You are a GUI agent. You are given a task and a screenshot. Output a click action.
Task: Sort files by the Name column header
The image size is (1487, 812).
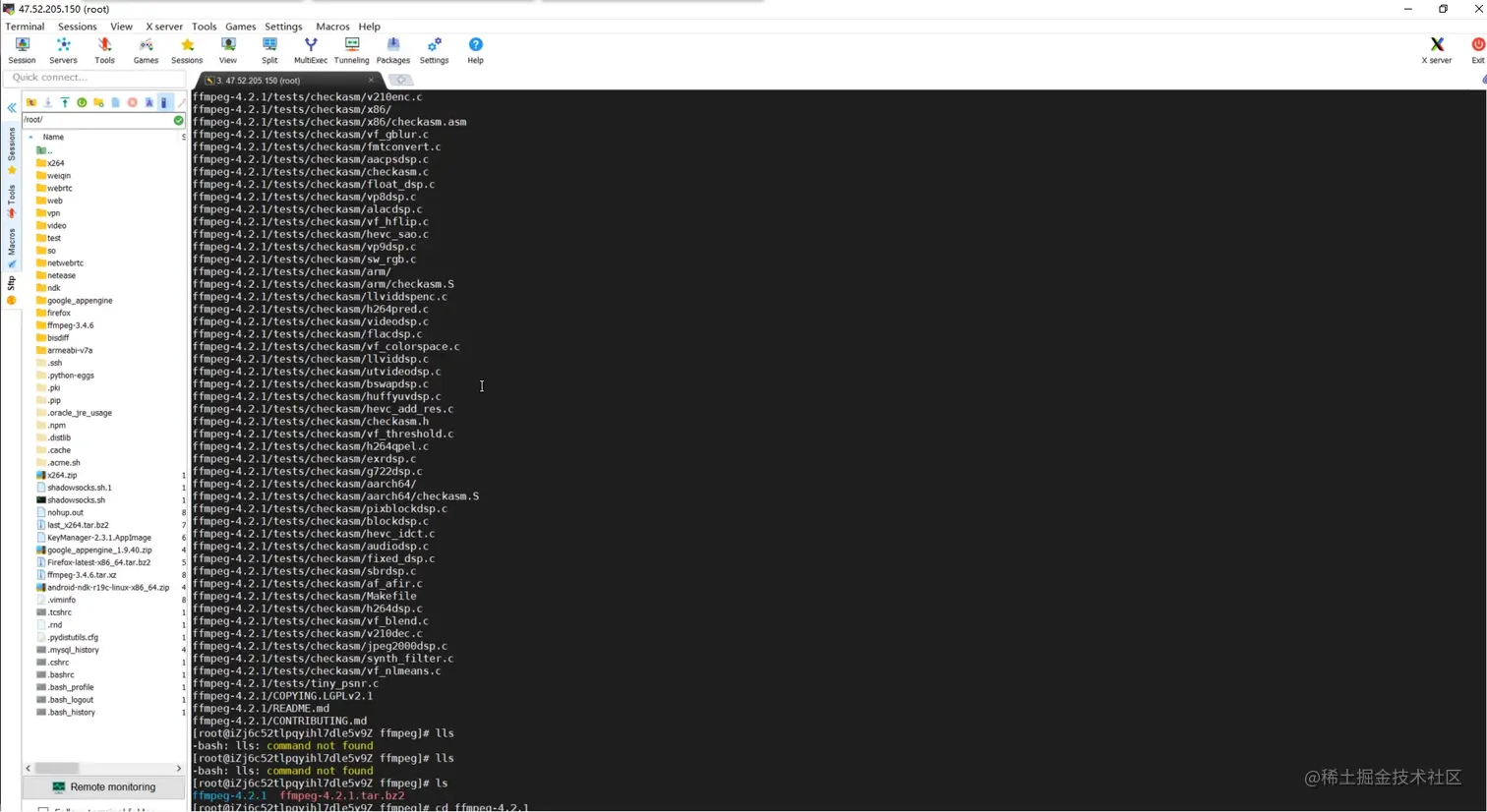pyautogui.click(x=53, y=137)
